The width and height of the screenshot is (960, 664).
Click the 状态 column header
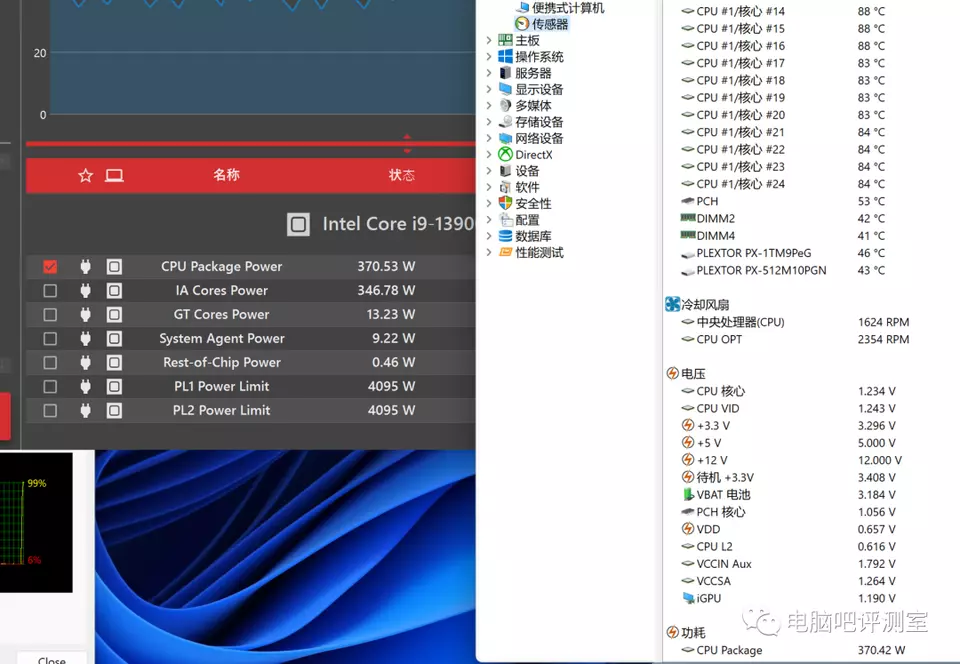pyautogui.click(x=402, y=175)
